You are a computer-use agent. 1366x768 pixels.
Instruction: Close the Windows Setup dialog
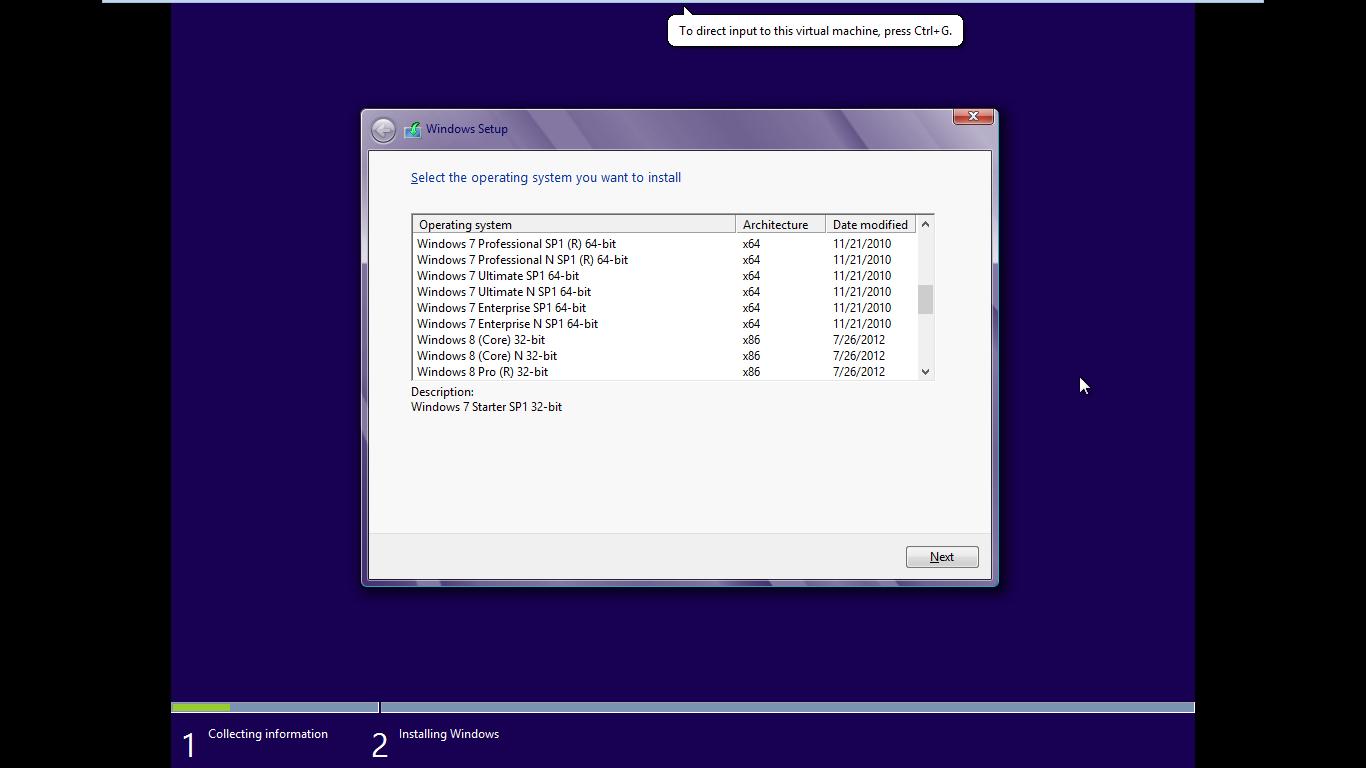click(x=973, y=116)
